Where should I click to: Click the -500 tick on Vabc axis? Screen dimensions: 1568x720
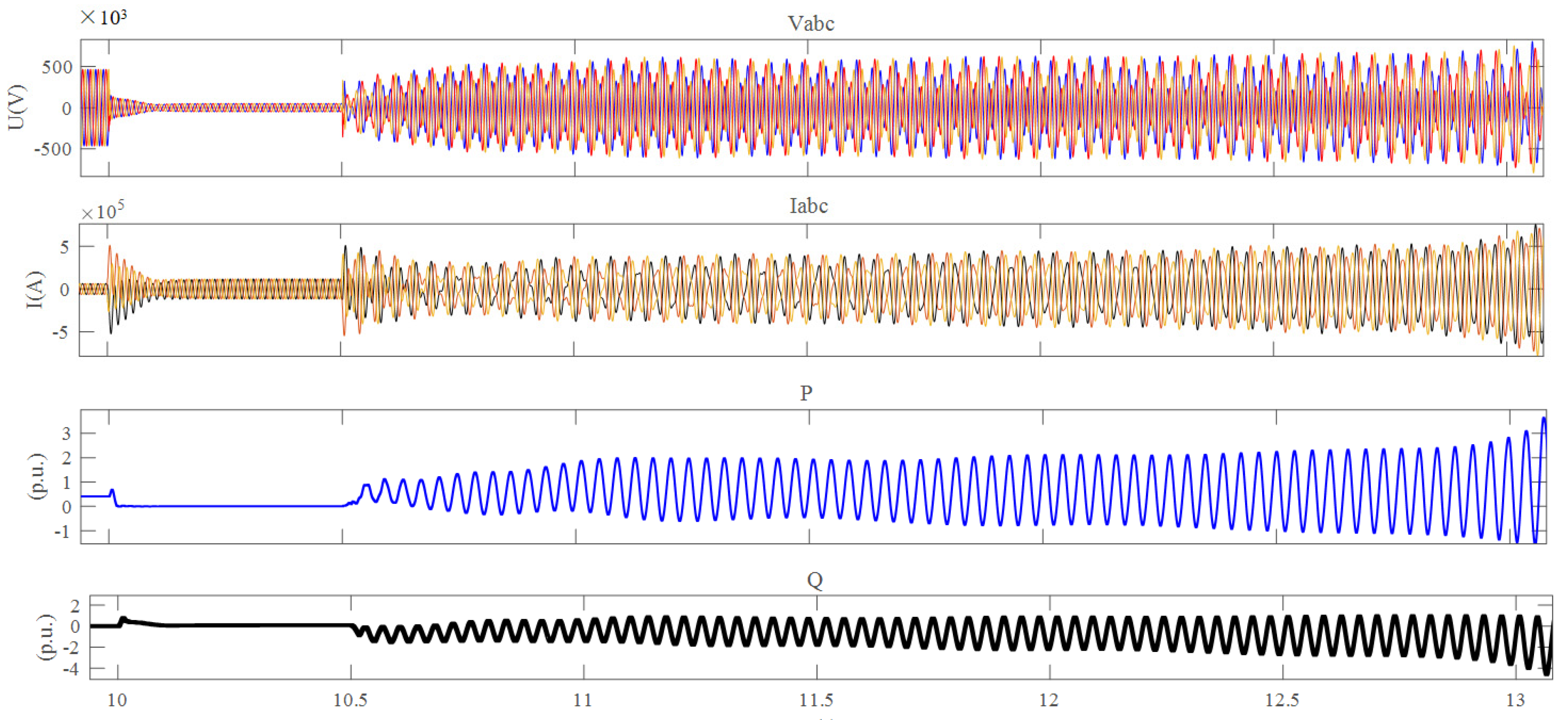pos(52,150)
